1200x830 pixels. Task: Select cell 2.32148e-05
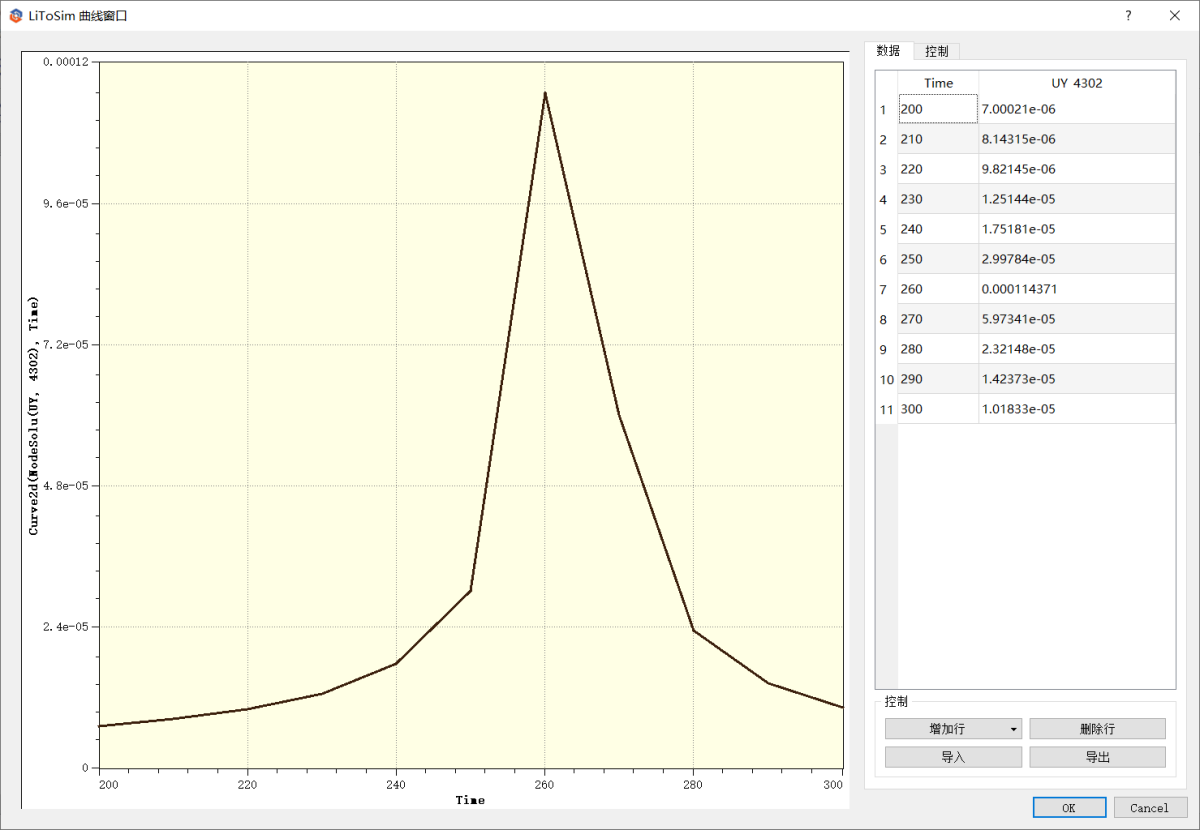[1076, 349]
